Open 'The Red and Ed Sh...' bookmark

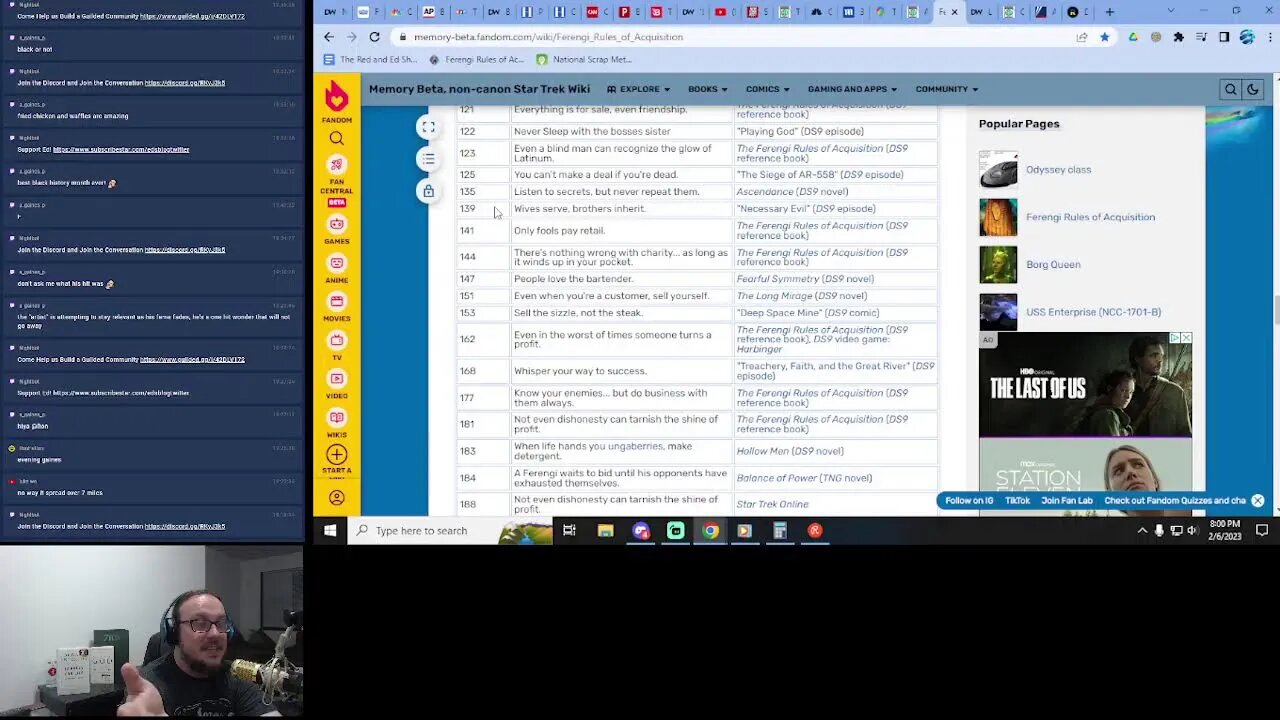[x=372, y=60]
